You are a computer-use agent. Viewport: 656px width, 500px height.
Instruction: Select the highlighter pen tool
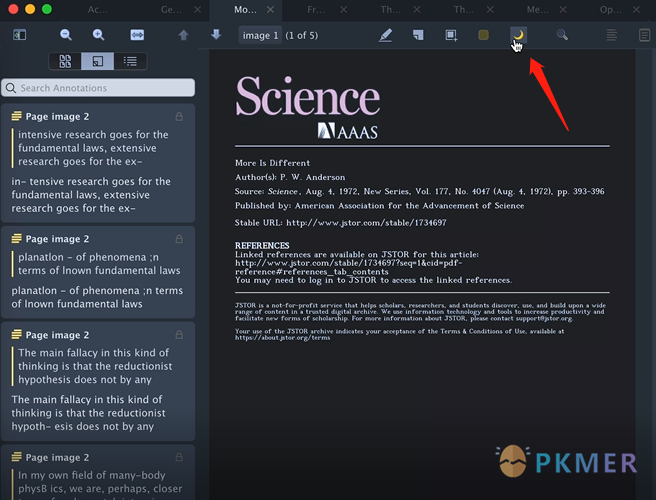pos(385,35)
